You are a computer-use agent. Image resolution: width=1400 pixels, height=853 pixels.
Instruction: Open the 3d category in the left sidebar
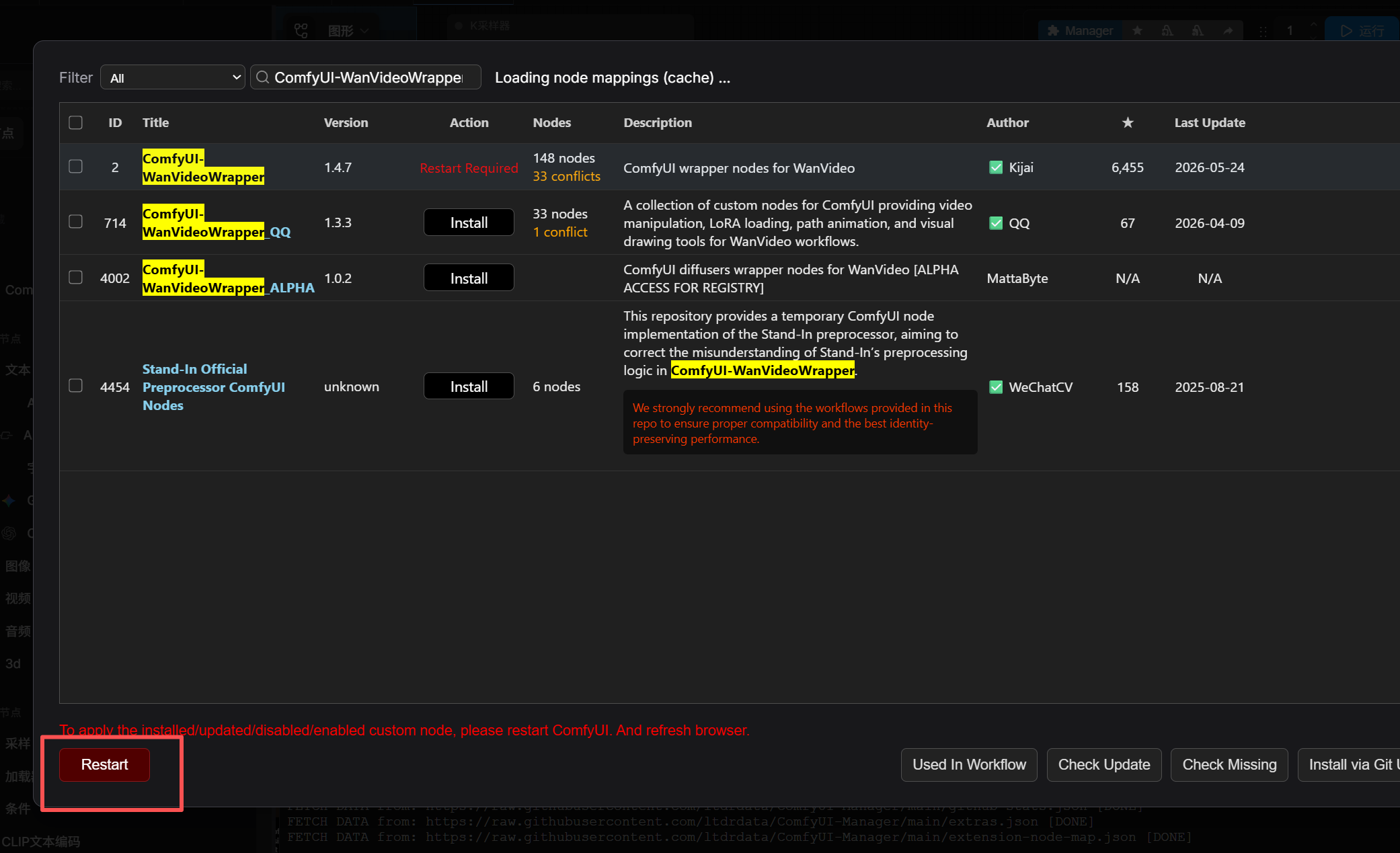point(13,663)
